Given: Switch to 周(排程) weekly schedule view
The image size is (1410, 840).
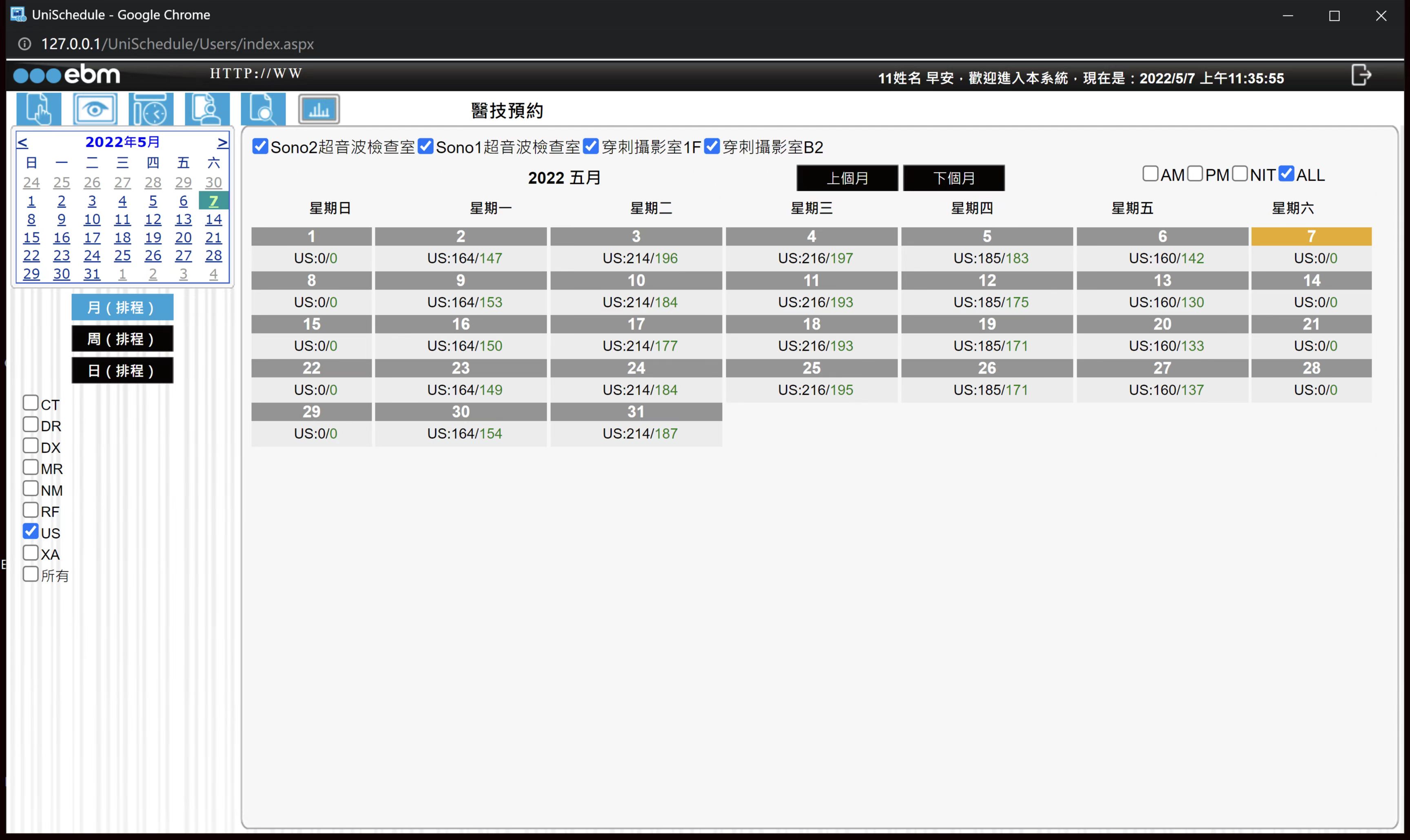Looking at the screenshot, I should click(x=122, y=338).
